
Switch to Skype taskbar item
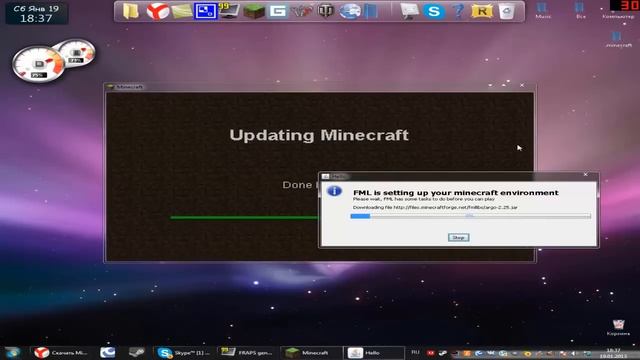click(184, 353)
